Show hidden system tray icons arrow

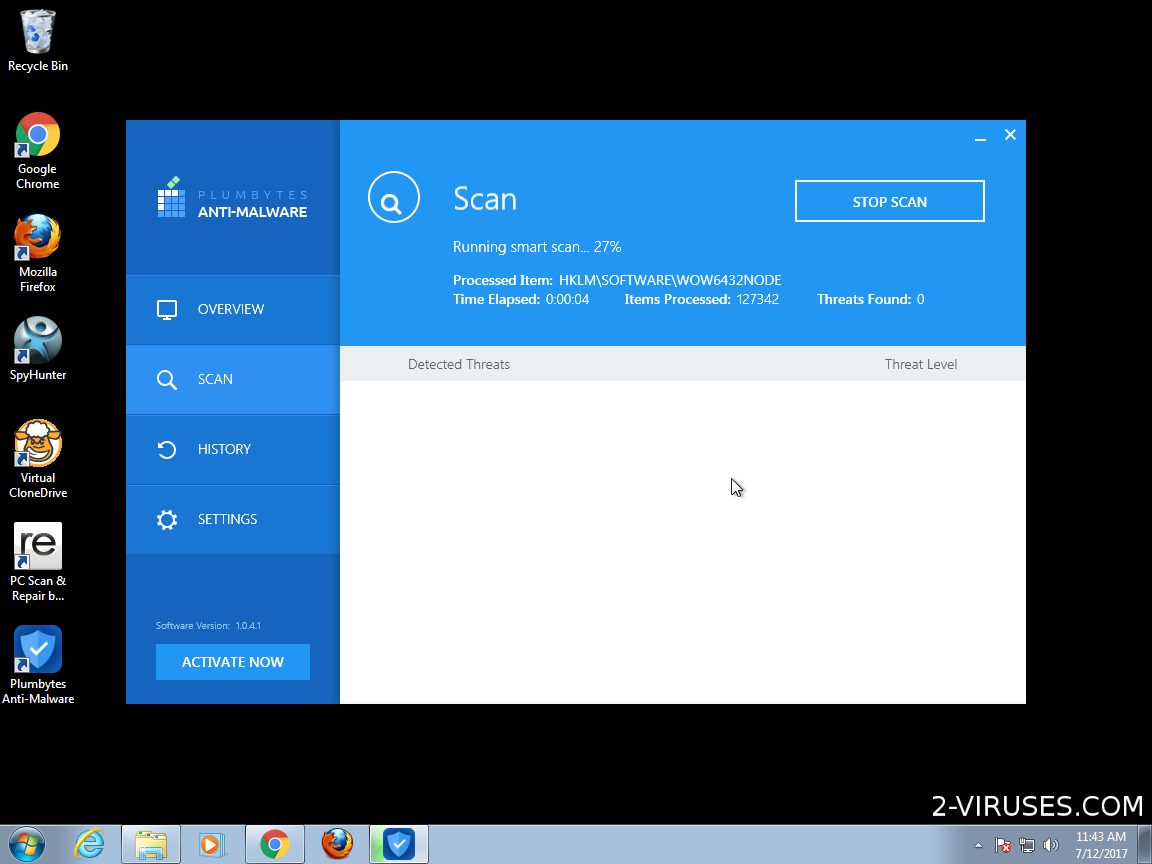pyautogui.click(x=978, y=845)
